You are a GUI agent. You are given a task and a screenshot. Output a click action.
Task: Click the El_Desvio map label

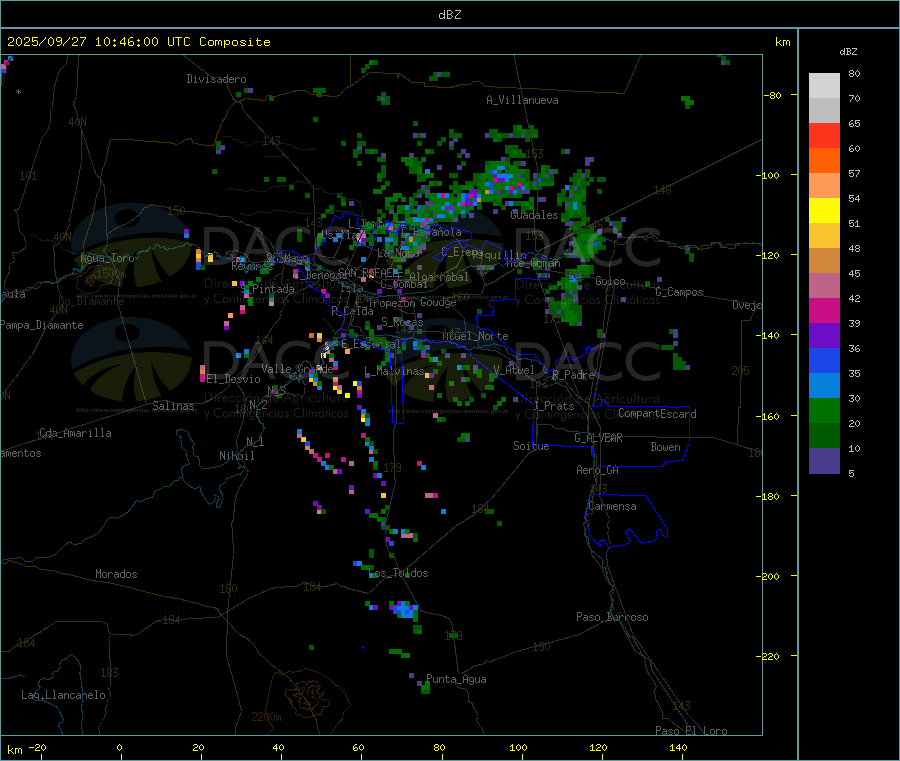coord(234,379)
